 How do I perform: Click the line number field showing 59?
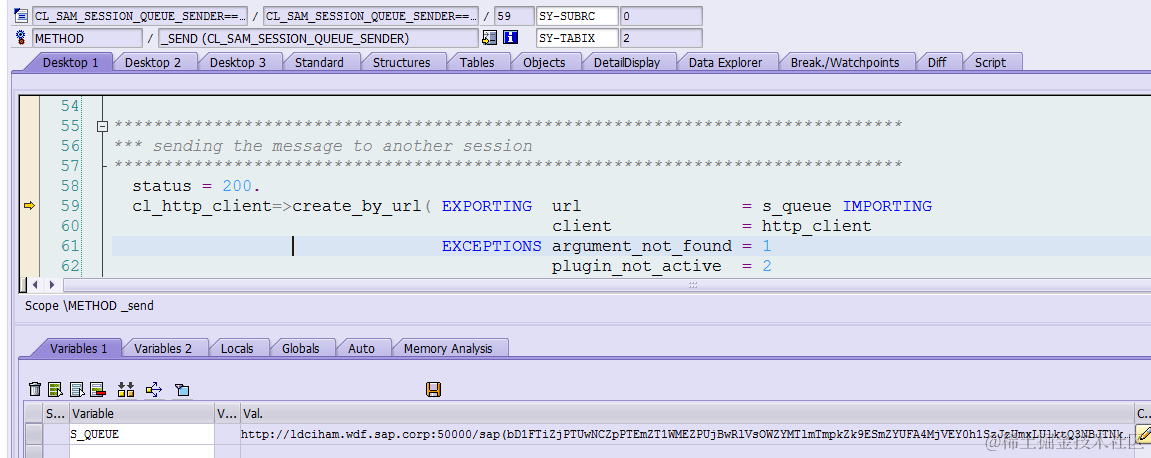point(514,16)
